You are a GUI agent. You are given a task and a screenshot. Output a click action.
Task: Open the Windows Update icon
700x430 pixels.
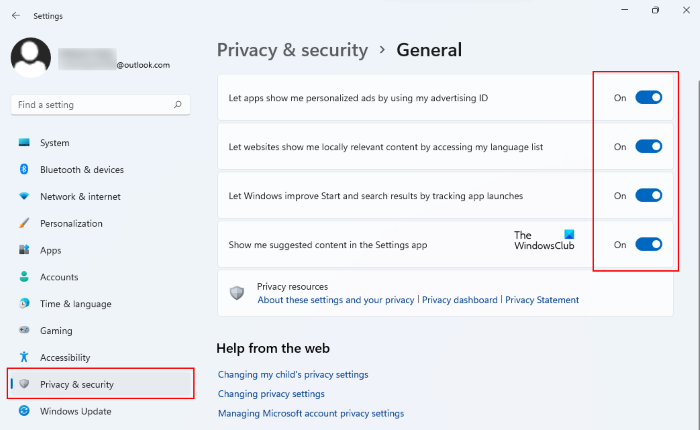[x=24, y=411]
